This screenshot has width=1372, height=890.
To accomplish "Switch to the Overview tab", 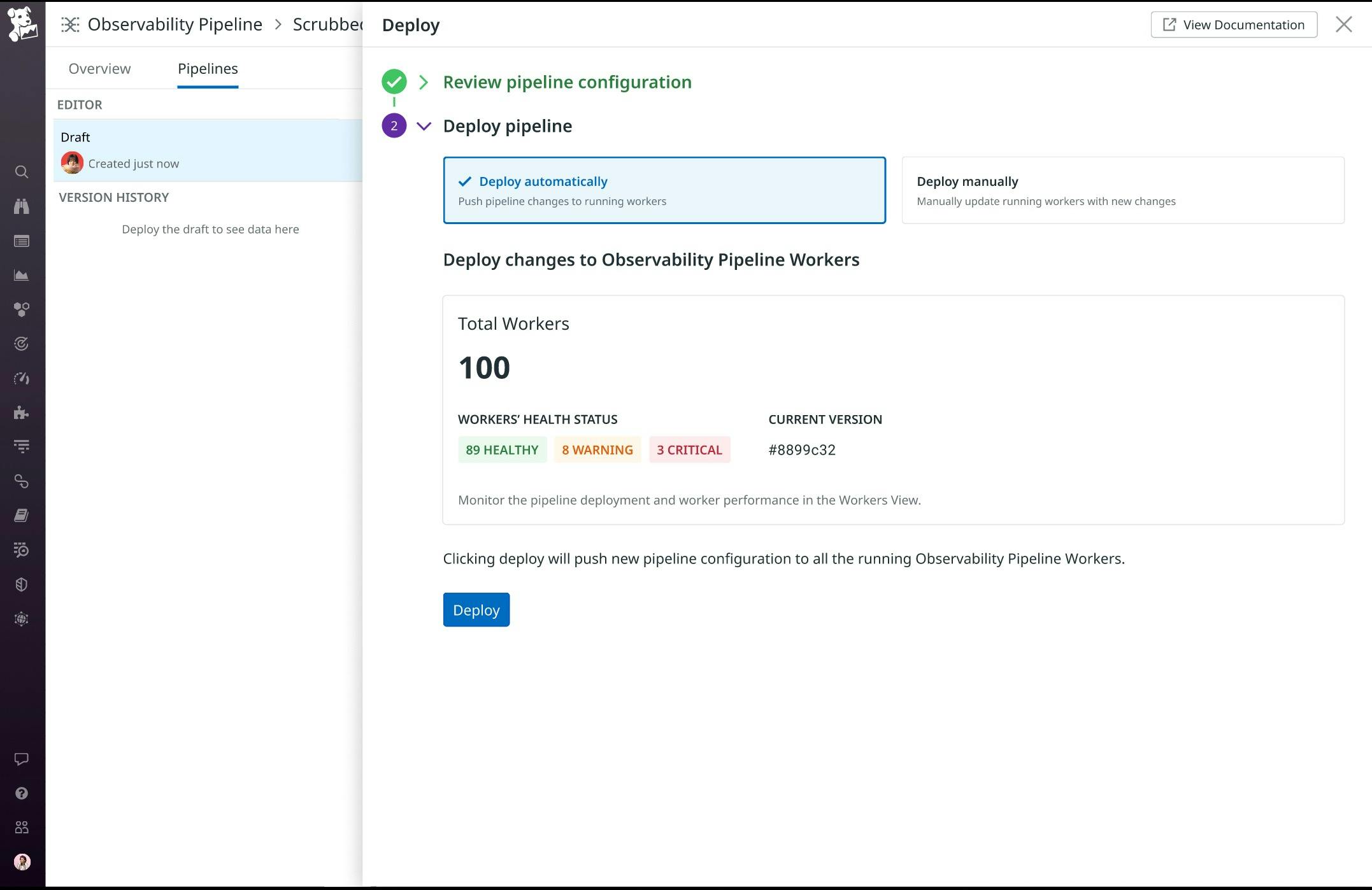I will (x=99, y=68).
